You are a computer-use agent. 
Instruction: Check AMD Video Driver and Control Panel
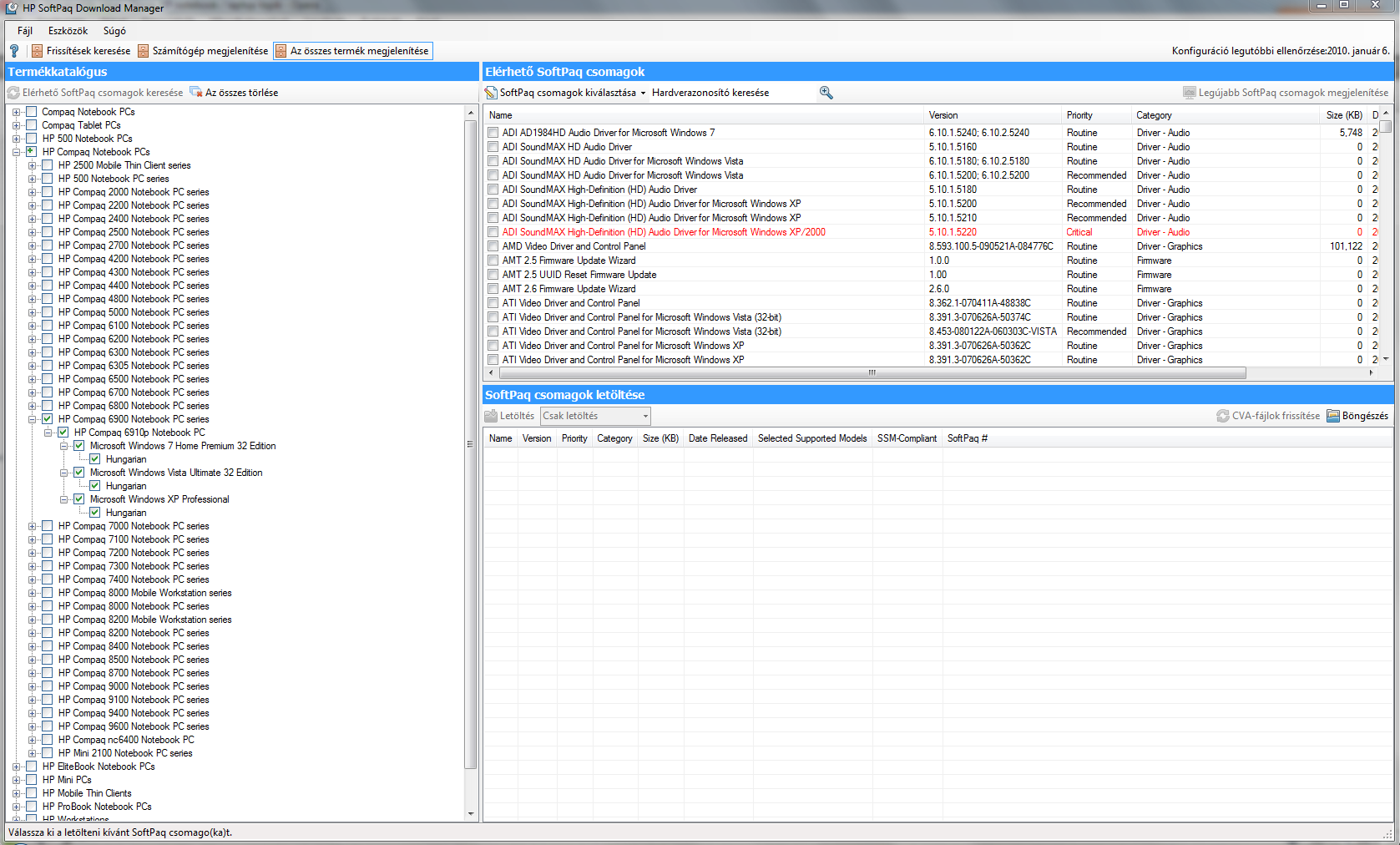coord(493,246)
